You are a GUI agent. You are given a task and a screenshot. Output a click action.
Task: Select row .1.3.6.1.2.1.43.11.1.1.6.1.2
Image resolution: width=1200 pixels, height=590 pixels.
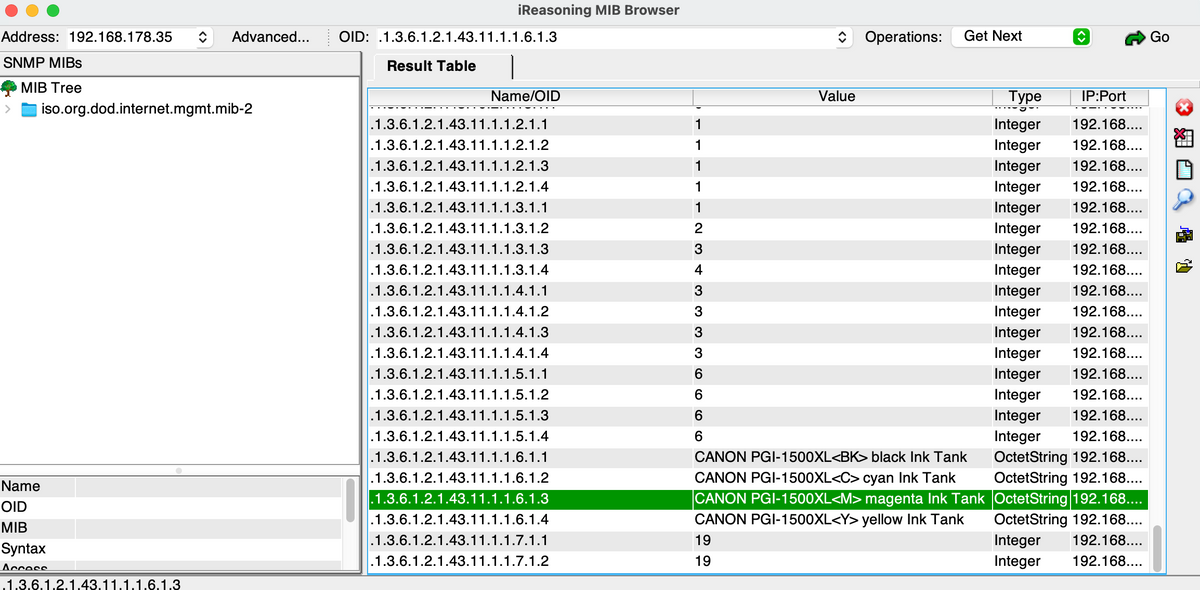(x=758, y=478)
